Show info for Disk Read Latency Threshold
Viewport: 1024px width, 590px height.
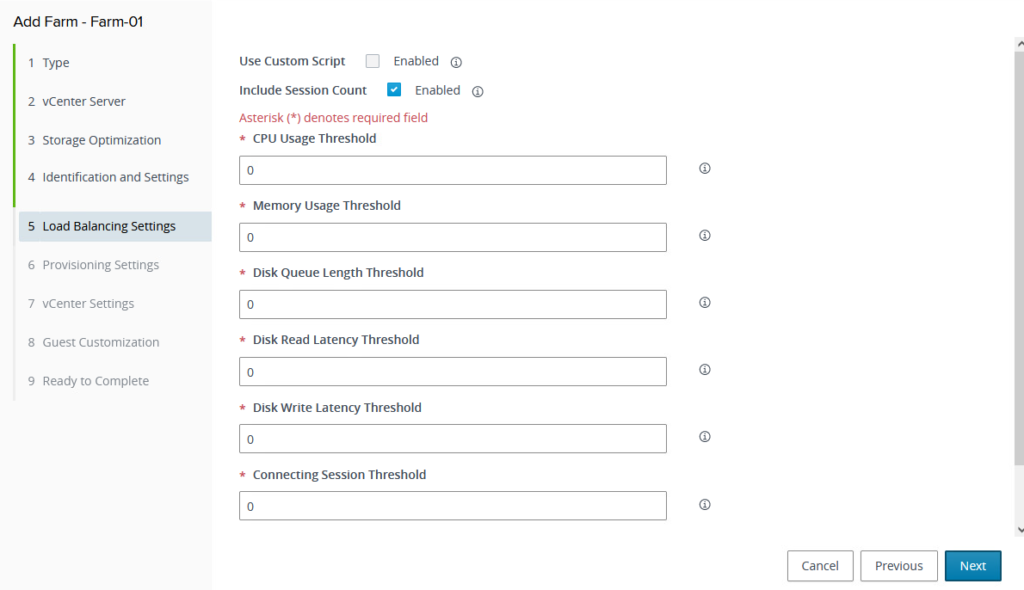tap(704, 370)
